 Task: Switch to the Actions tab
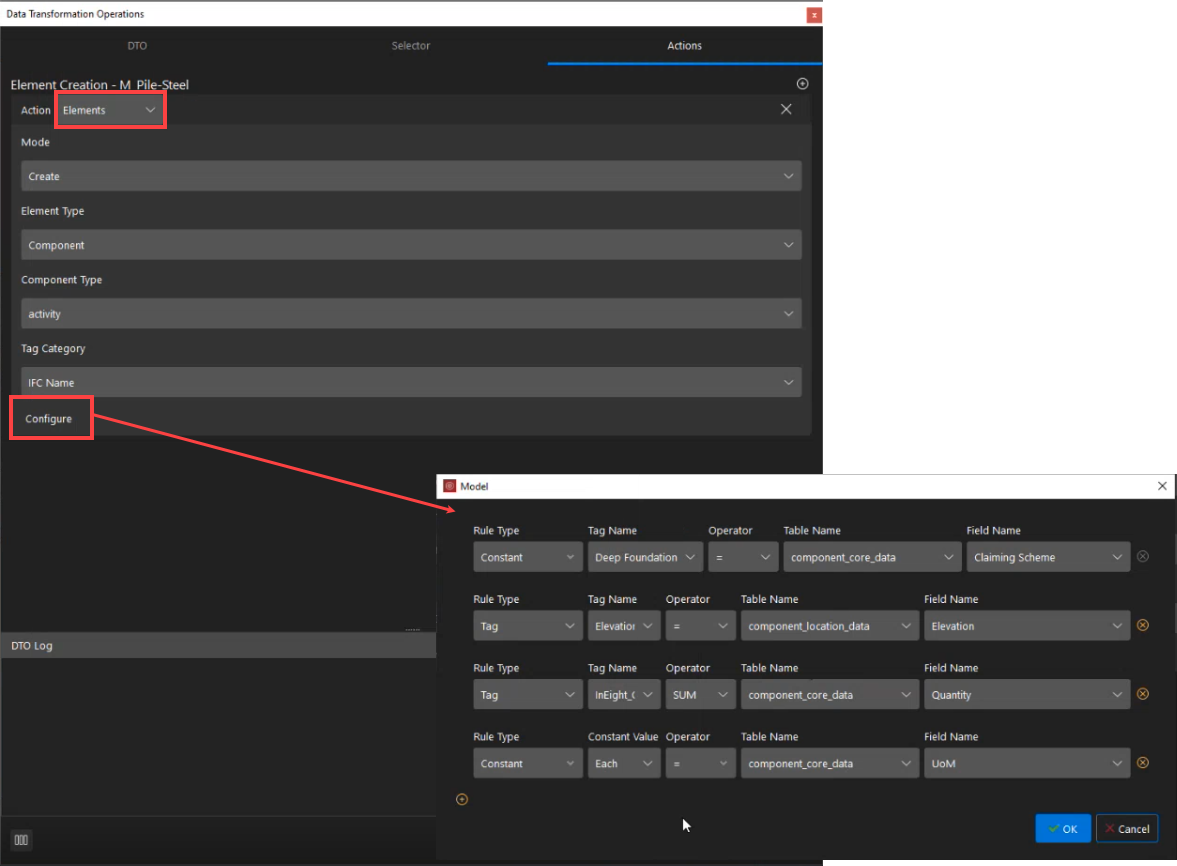(685, 46)
